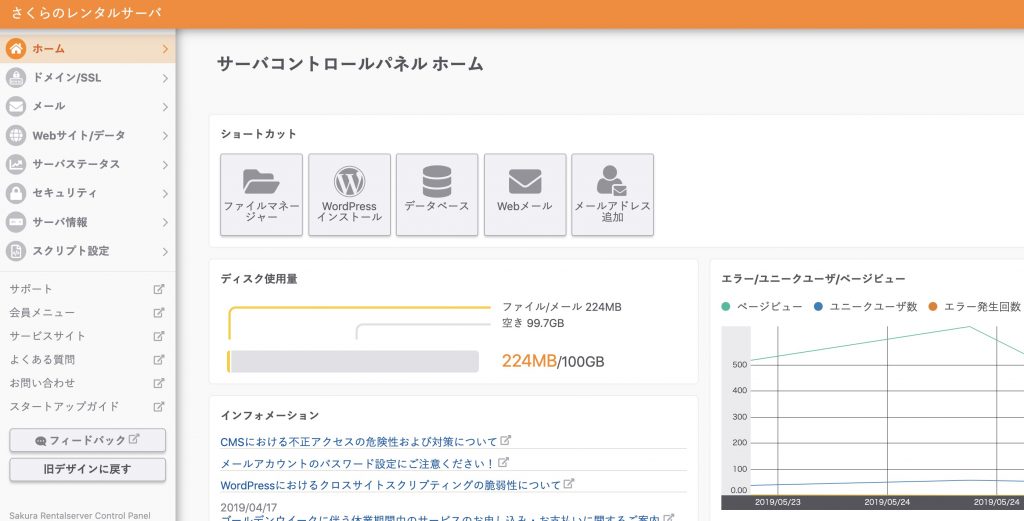
Task: Click external-link icon next to スタートアップガイド
Action: (x=159, y=406)
